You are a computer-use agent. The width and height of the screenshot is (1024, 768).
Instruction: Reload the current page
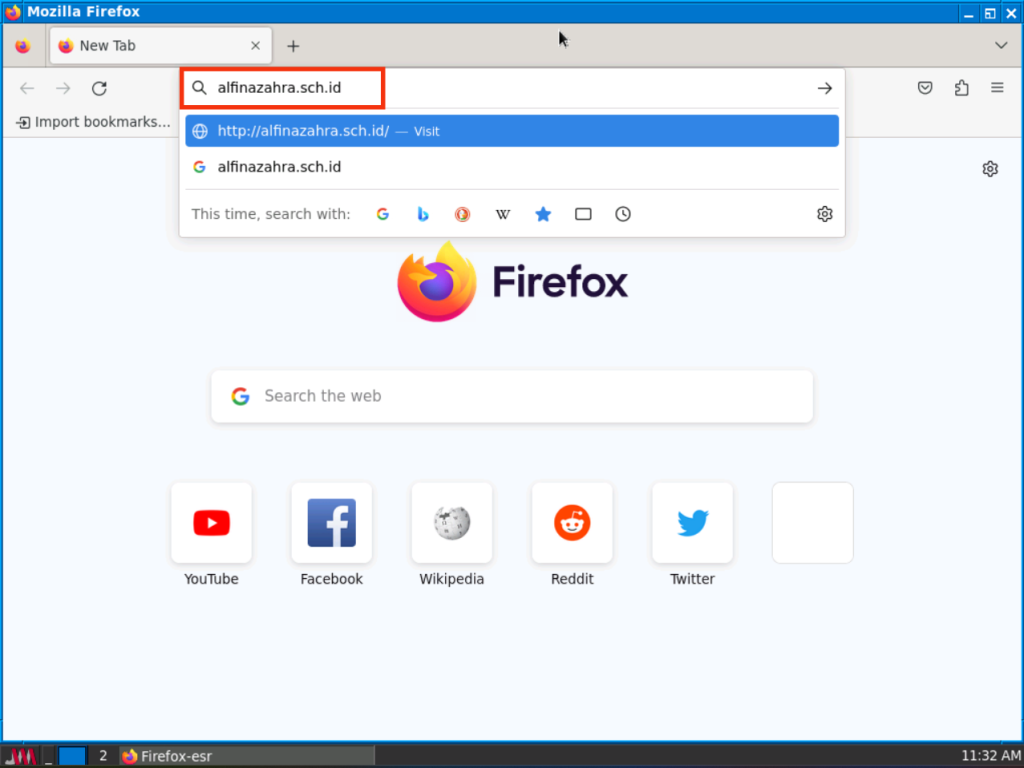99,88
